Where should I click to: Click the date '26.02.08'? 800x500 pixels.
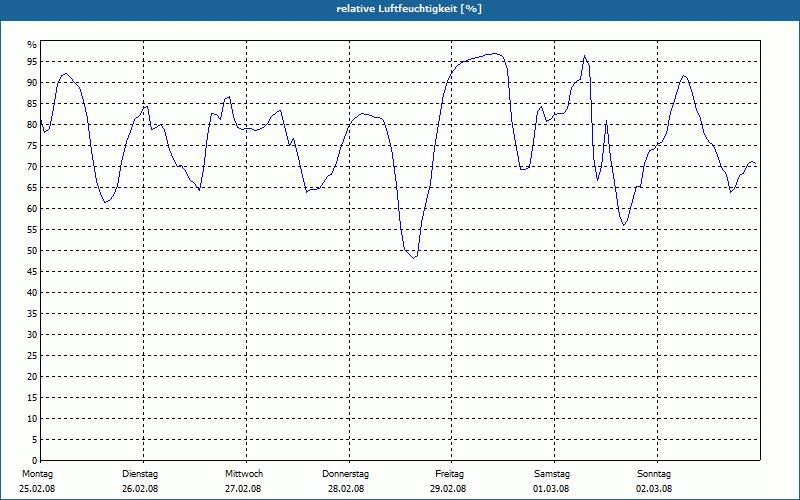140,489
